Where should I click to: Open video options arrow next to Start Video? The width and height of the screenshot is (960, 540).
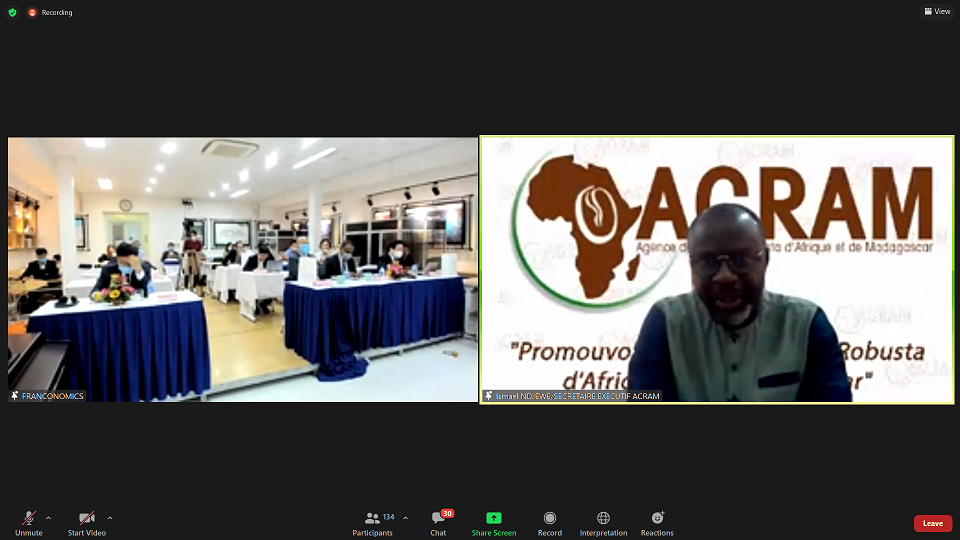(110, 518)
